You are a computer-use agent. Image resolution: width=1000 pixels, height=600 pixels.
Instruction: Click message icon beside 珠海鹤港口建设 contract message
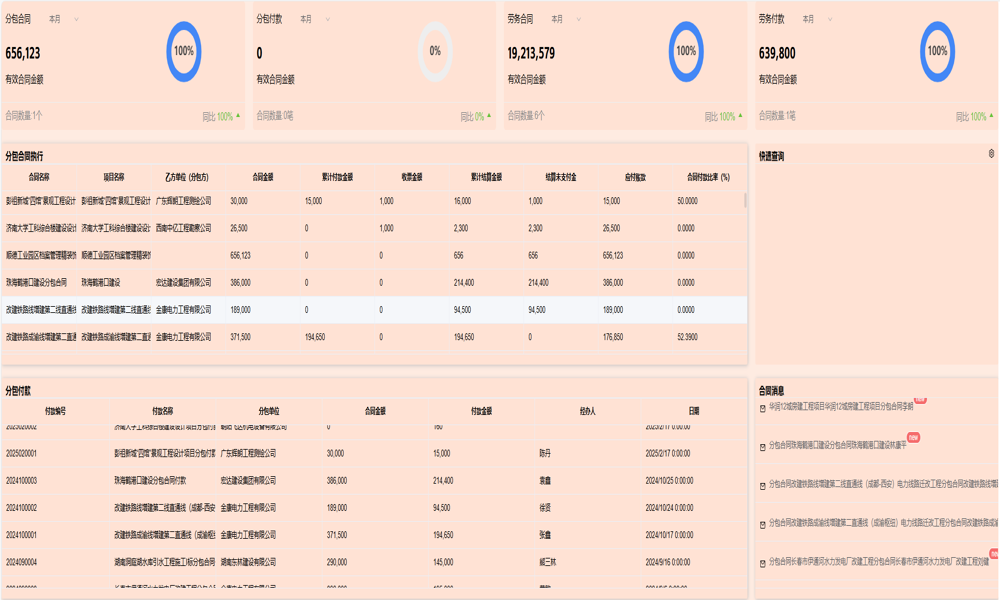tap(763, 446)
